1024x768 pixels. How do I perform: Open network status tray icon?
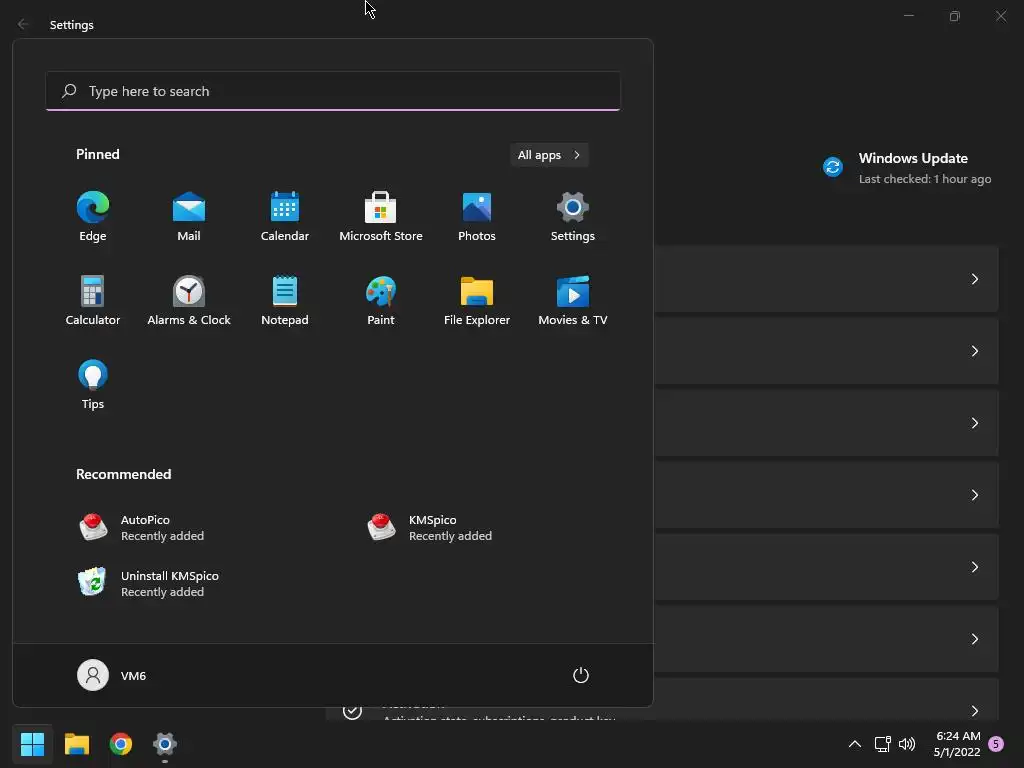(882, 744)
